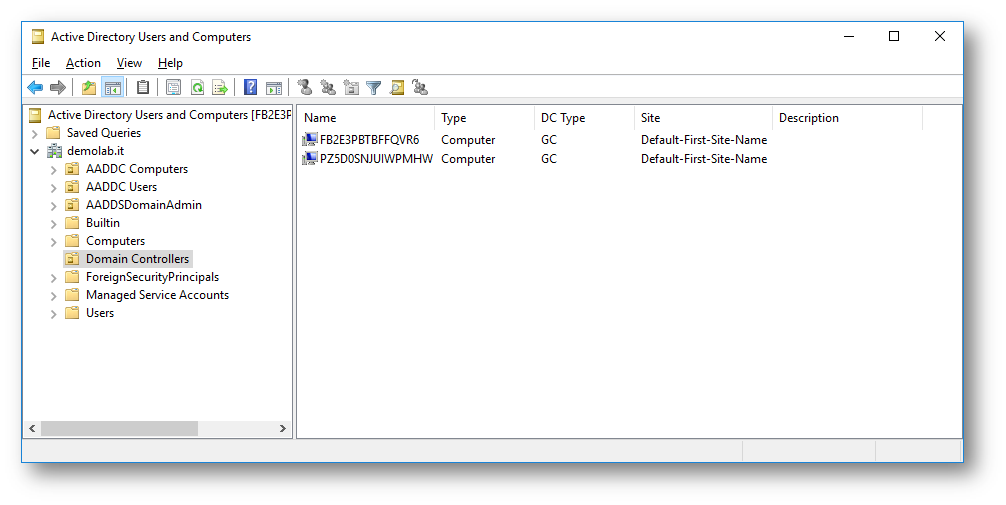Expand the Saved Queries node
The width and height of the screenshot is (1006, 505).
(x=35, y=133)
